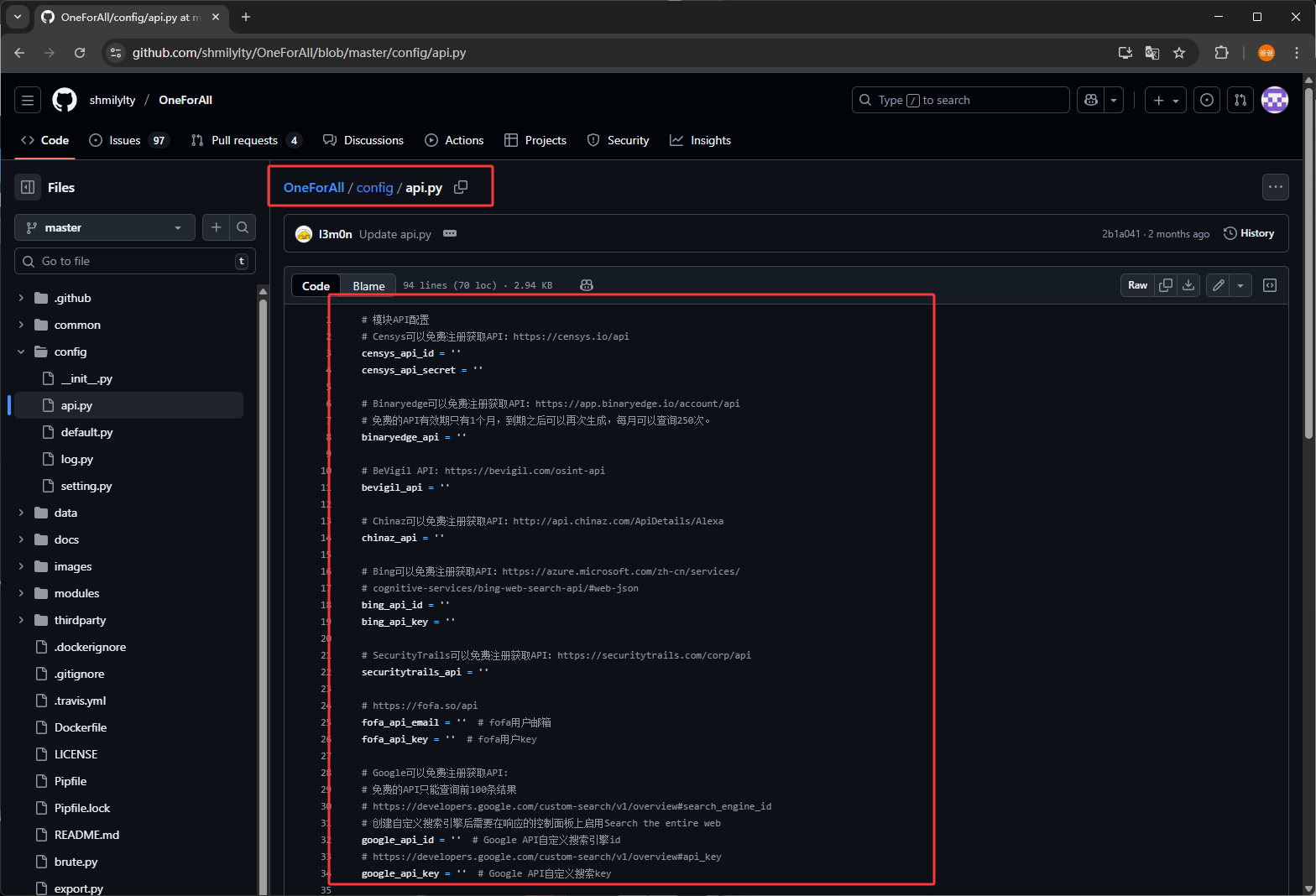This screenshot has width=1316, height=896.
Task: Open the edit options dropdown arrow
Action: point(1240,285)
